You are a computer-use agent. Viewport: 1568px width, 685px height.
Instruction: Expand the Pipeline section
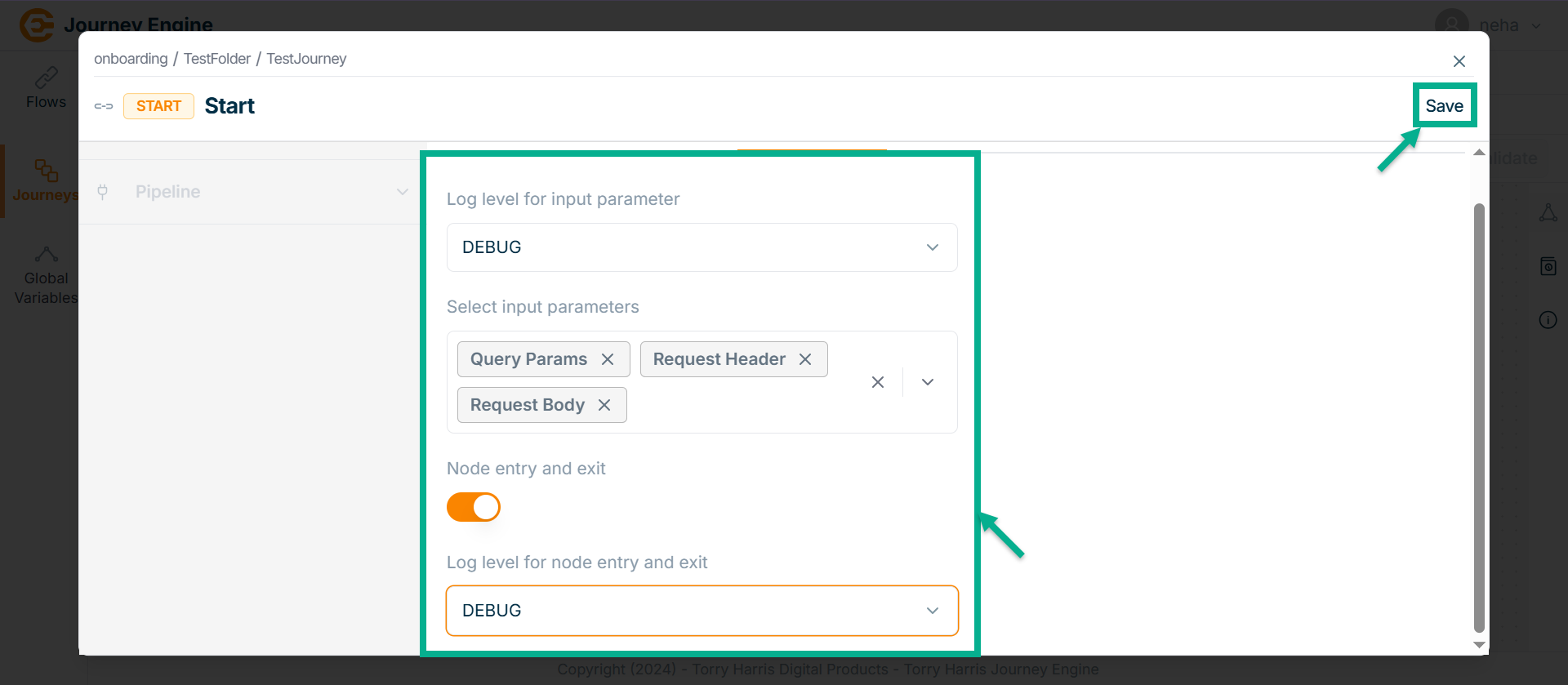point(402,192)
